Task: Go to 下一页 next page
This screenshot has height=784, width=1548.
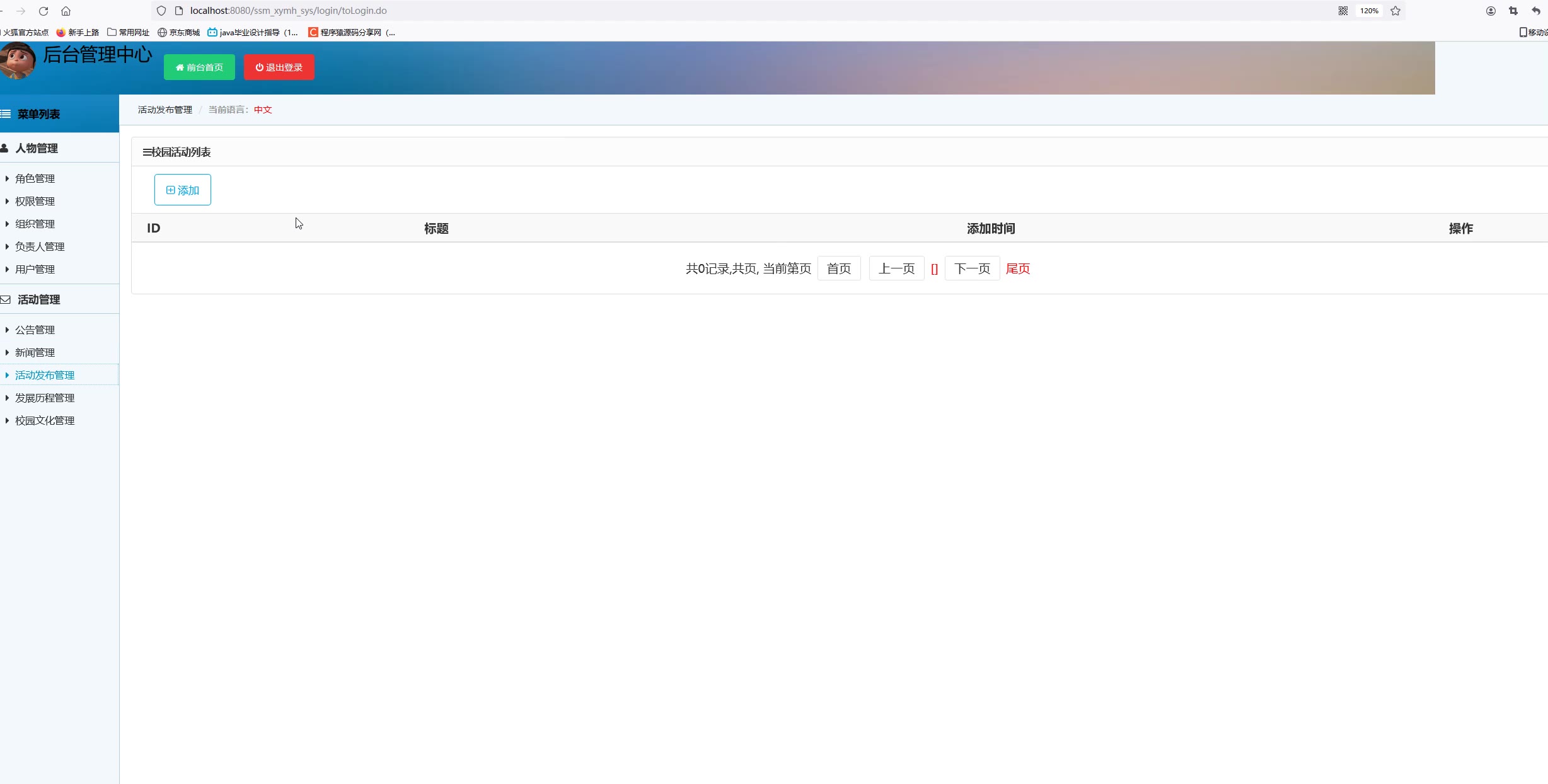Action: pos(973,268)
